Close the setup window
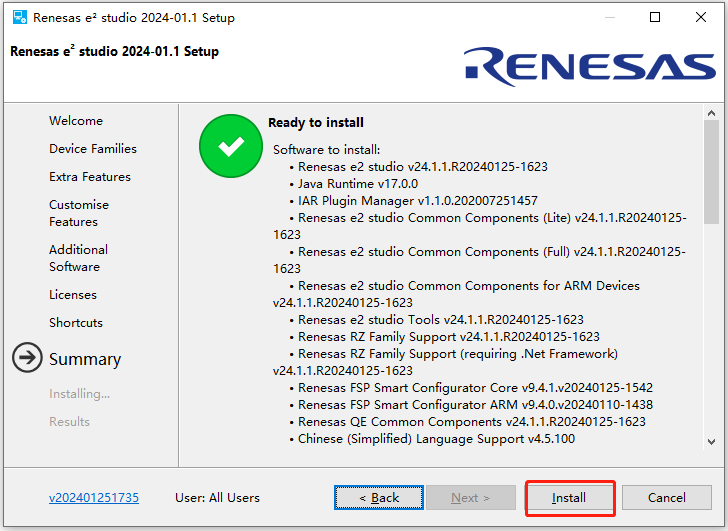The height and width of the screenshot is (531, 728). 701,17
